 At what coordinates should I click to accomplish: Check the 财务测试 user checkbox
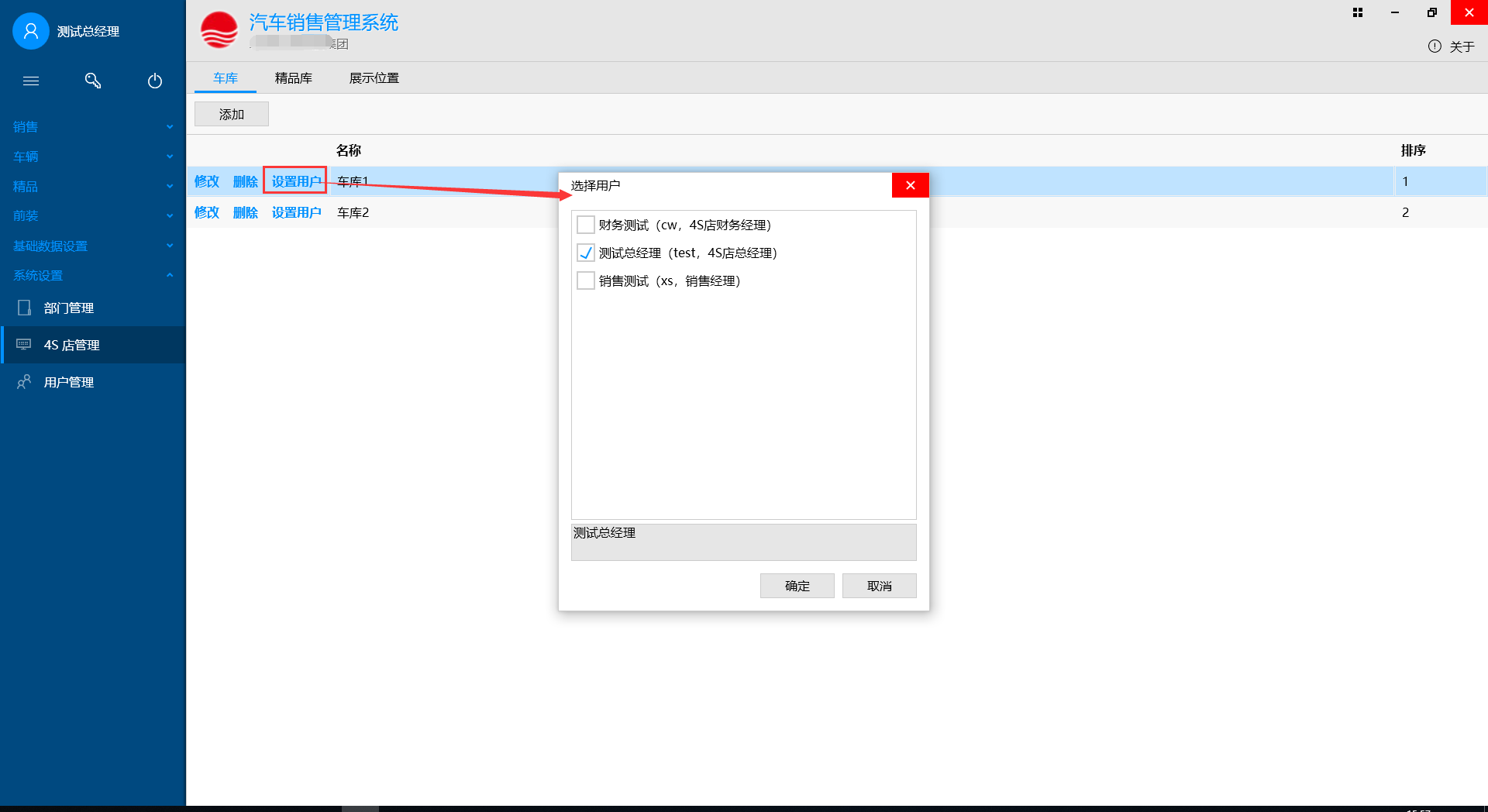[x=586, y=225]
